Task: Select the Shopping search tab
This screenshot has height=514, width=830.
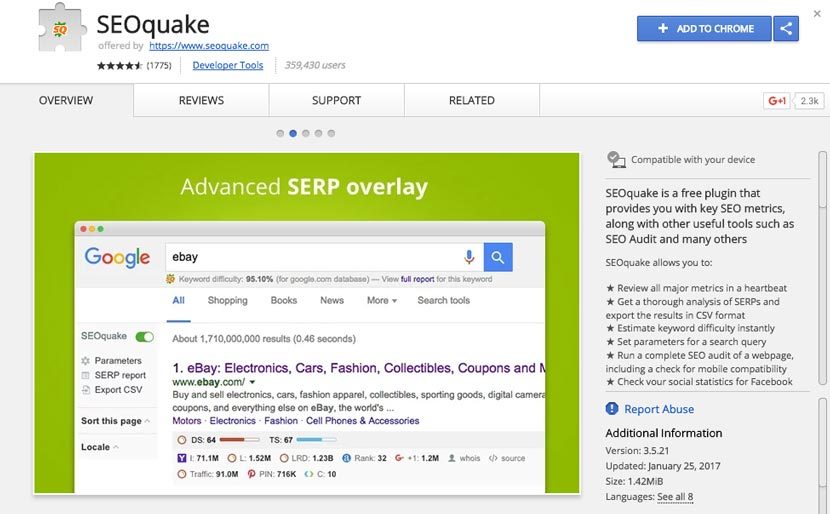Action: 228,301
